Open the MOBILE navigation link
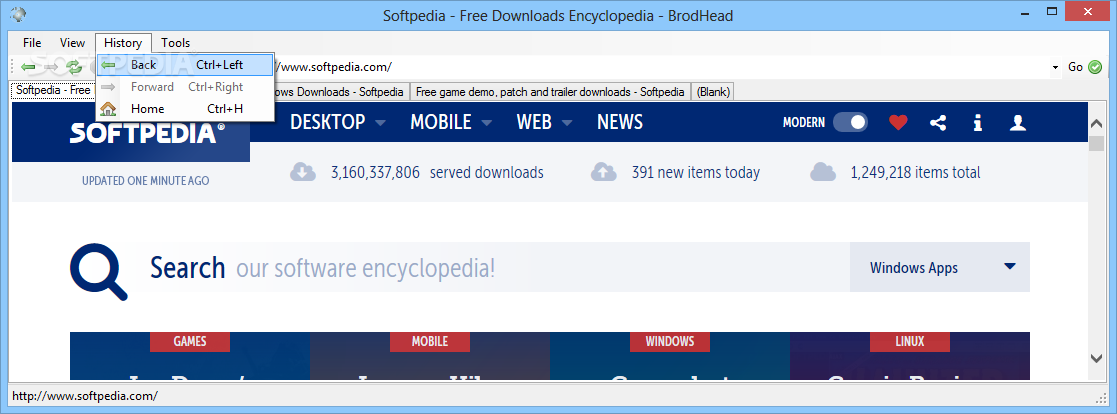 (x=441, y=123)
